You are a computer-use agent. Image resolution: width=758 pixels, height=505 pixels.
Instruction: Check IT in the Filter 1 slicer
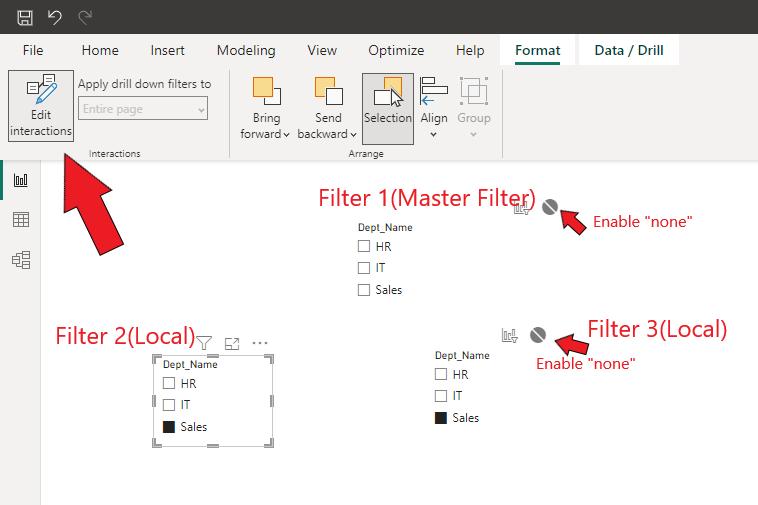pos(364,268)
